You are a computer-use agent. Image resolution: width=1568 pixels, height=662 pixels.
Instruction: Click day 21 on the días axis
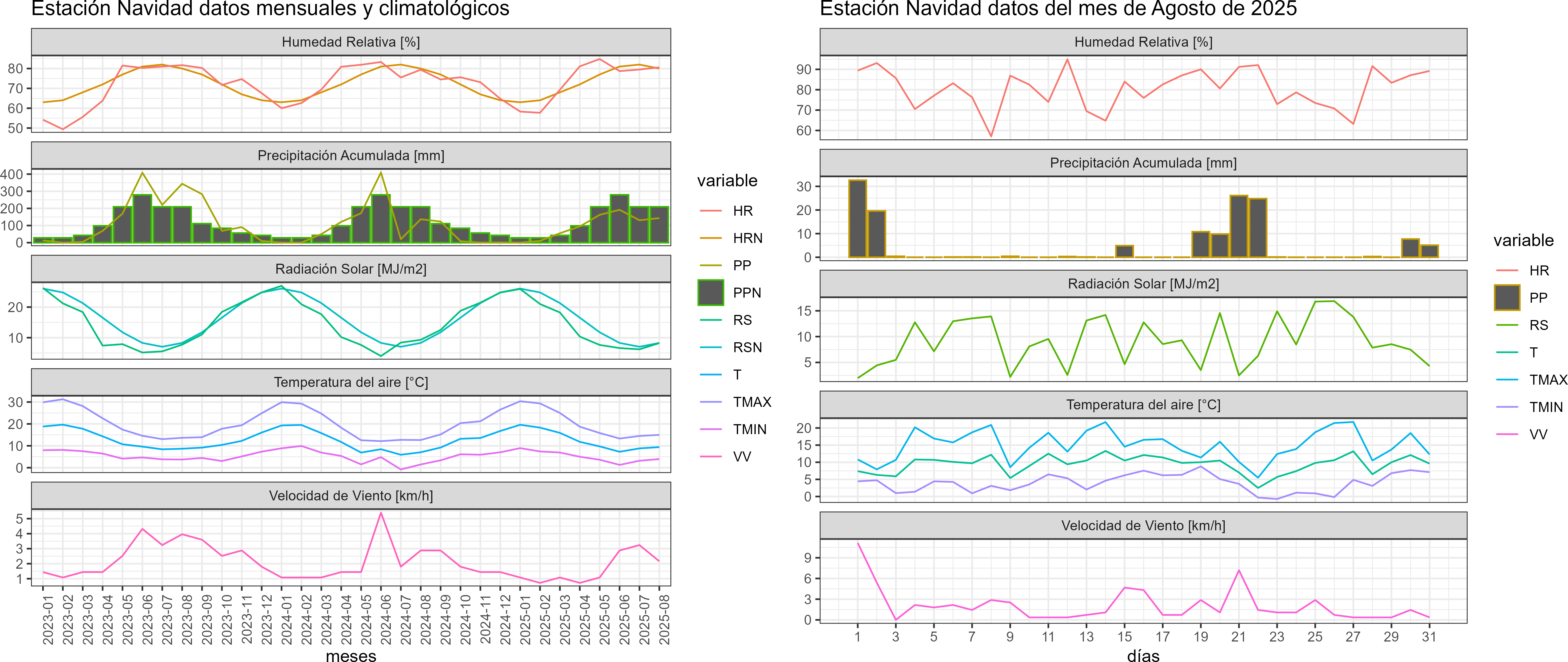(1238, 636)
